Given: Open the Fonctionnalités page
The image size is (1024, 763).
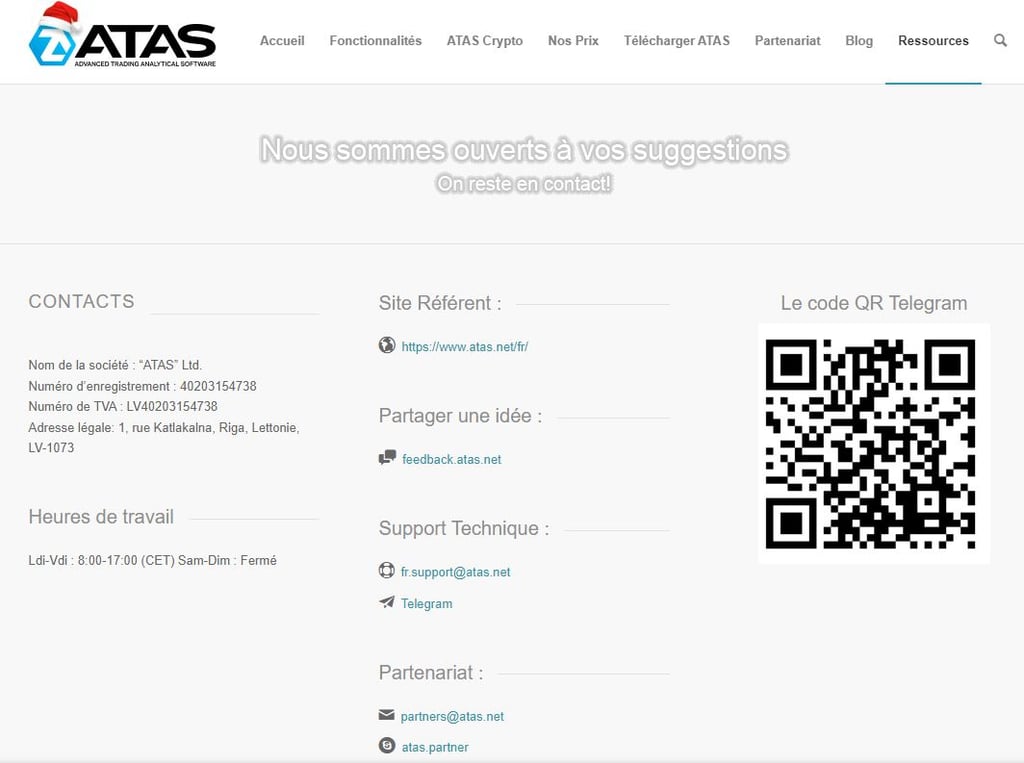Looking at the screenshot, I should (x=375, y=41).
